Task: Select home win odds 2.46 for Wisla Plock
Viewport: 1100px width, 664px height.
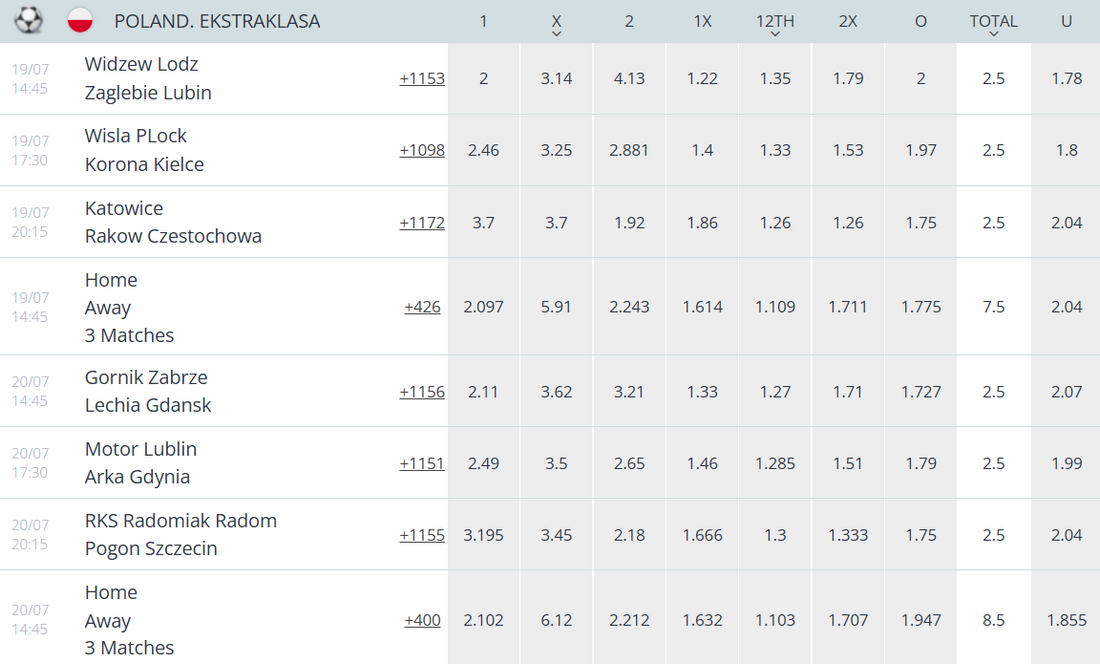Action: [x=483, y=150]
